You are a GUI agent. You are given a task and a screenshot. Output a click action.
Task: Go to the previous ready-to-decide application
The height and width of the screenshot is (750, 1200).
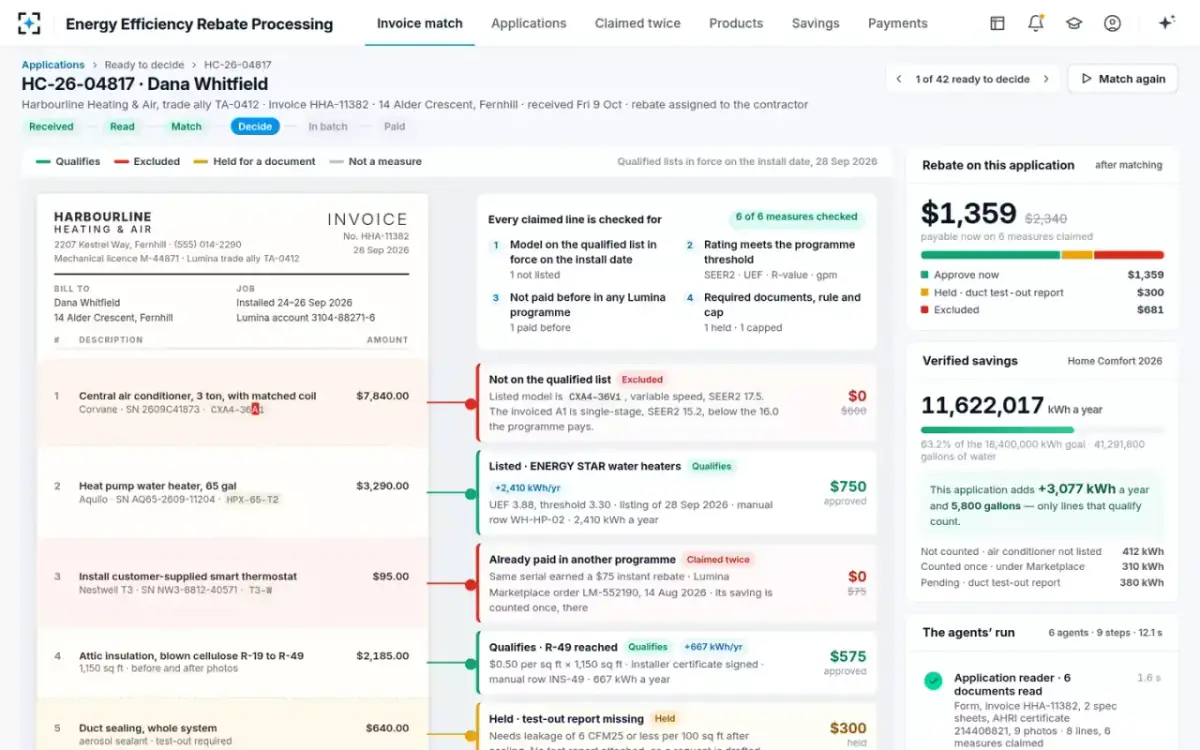[899, 79]
